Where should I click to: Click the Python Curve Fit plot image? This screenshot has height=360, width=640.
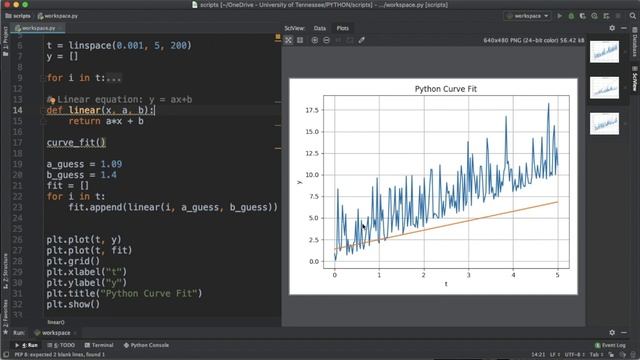(x=433, y=186)
